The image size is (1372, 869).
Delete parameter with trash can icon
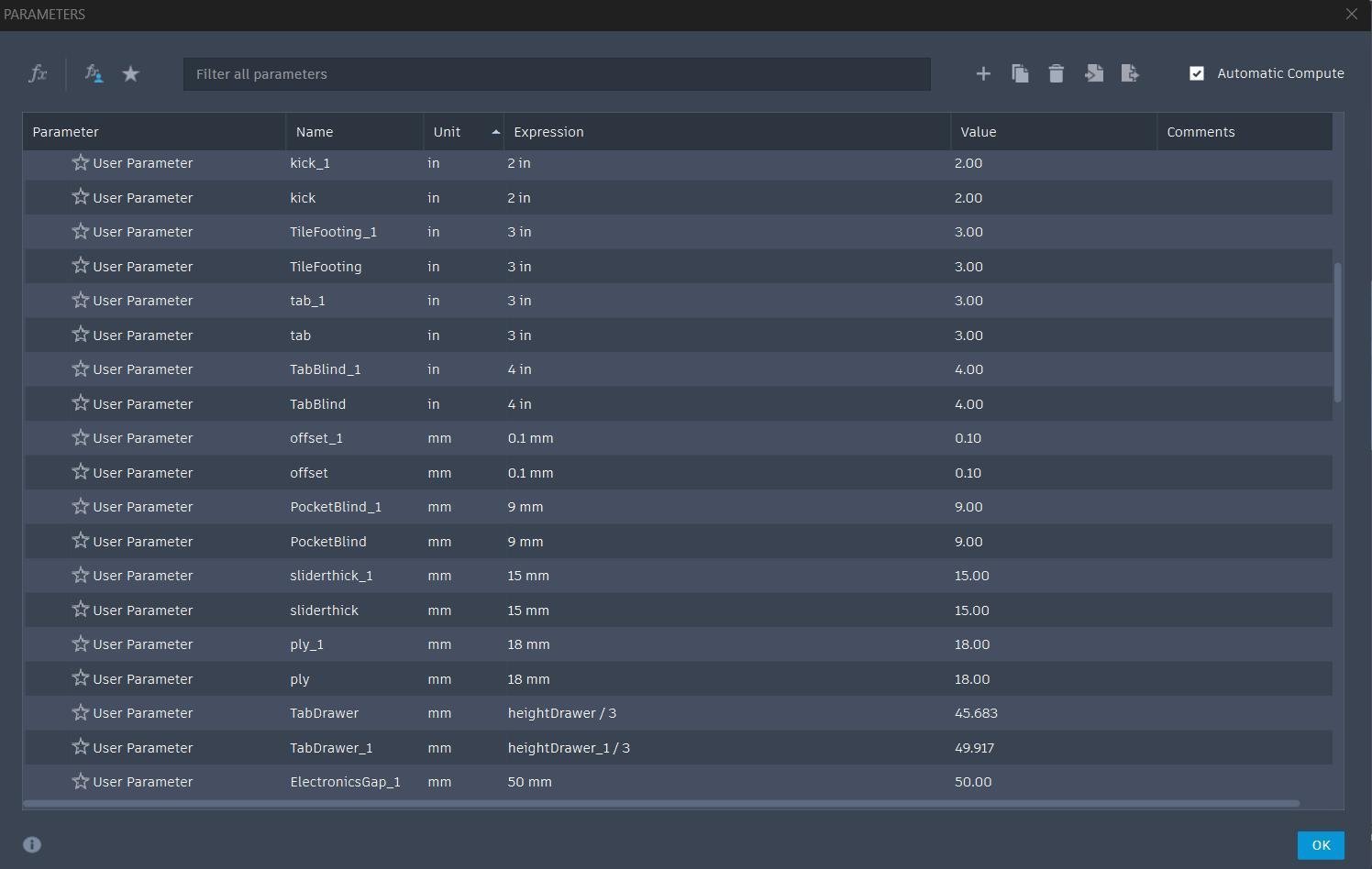[x=1057, y=73]
